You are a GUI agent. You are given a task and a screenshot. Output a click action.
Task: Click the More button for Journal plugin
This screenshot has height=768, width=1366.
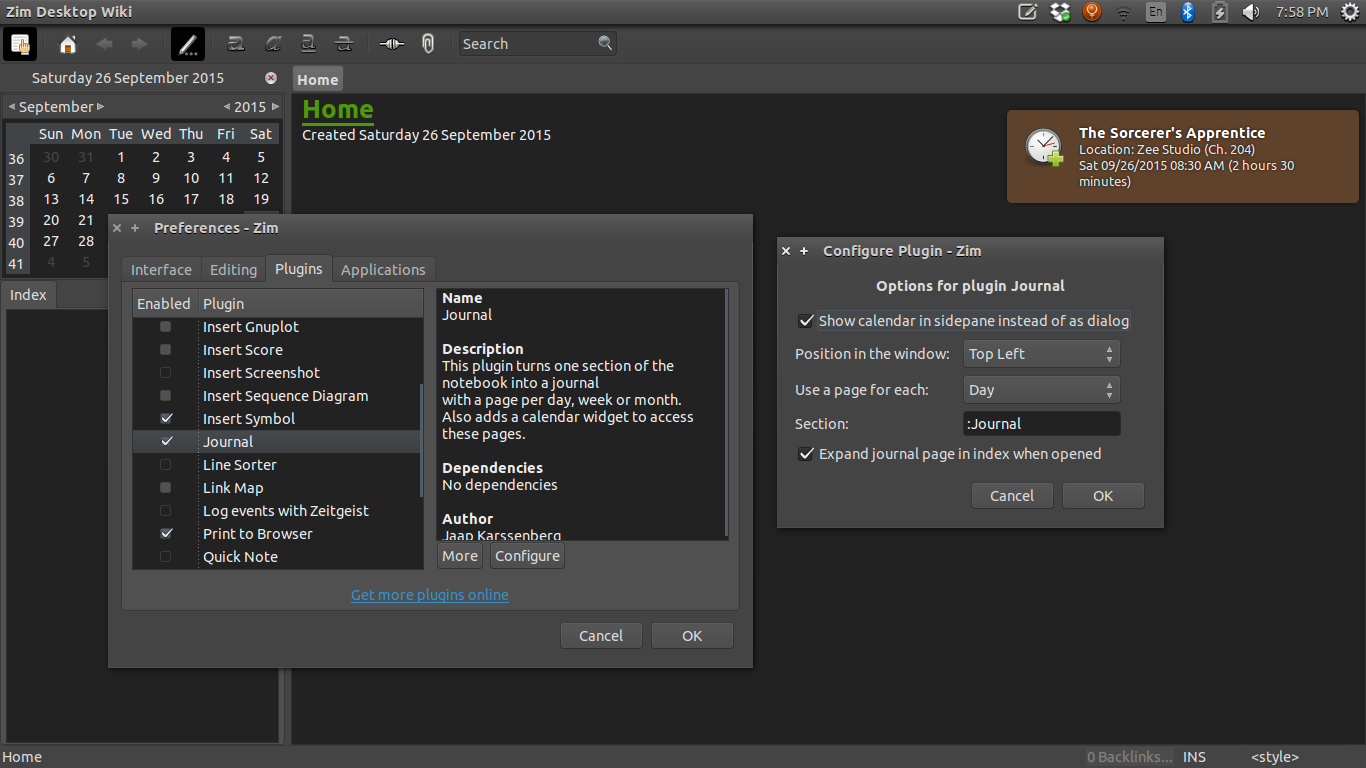click(460, 556)
